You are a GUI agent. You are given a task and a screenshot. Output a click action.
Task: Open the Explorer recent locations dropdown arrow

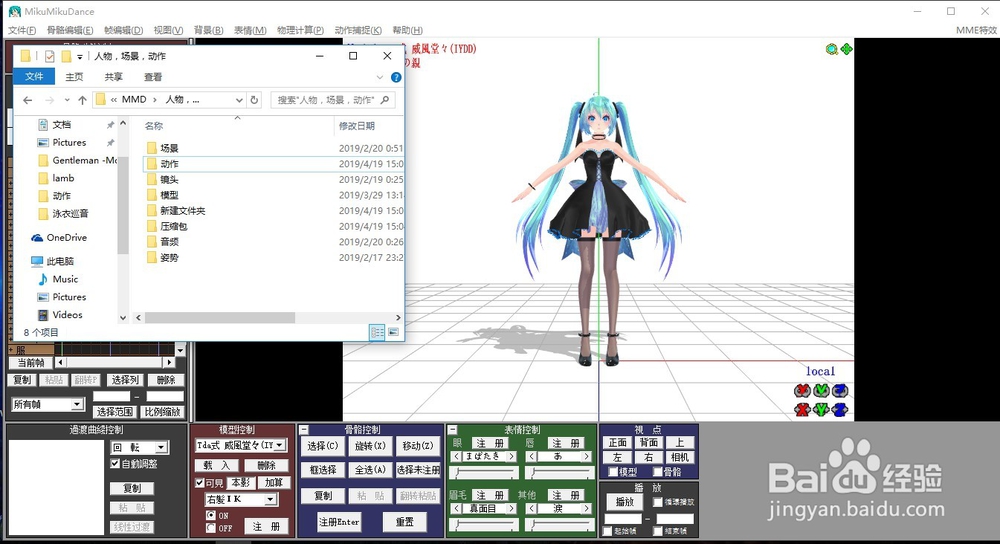pyautogui.click(x=67, y=100)
